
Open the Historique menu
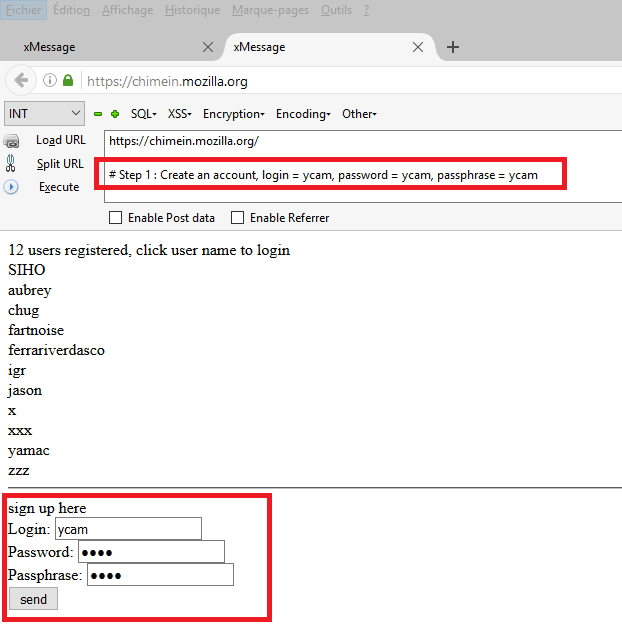pyautogui.click(x=192, y=10)
